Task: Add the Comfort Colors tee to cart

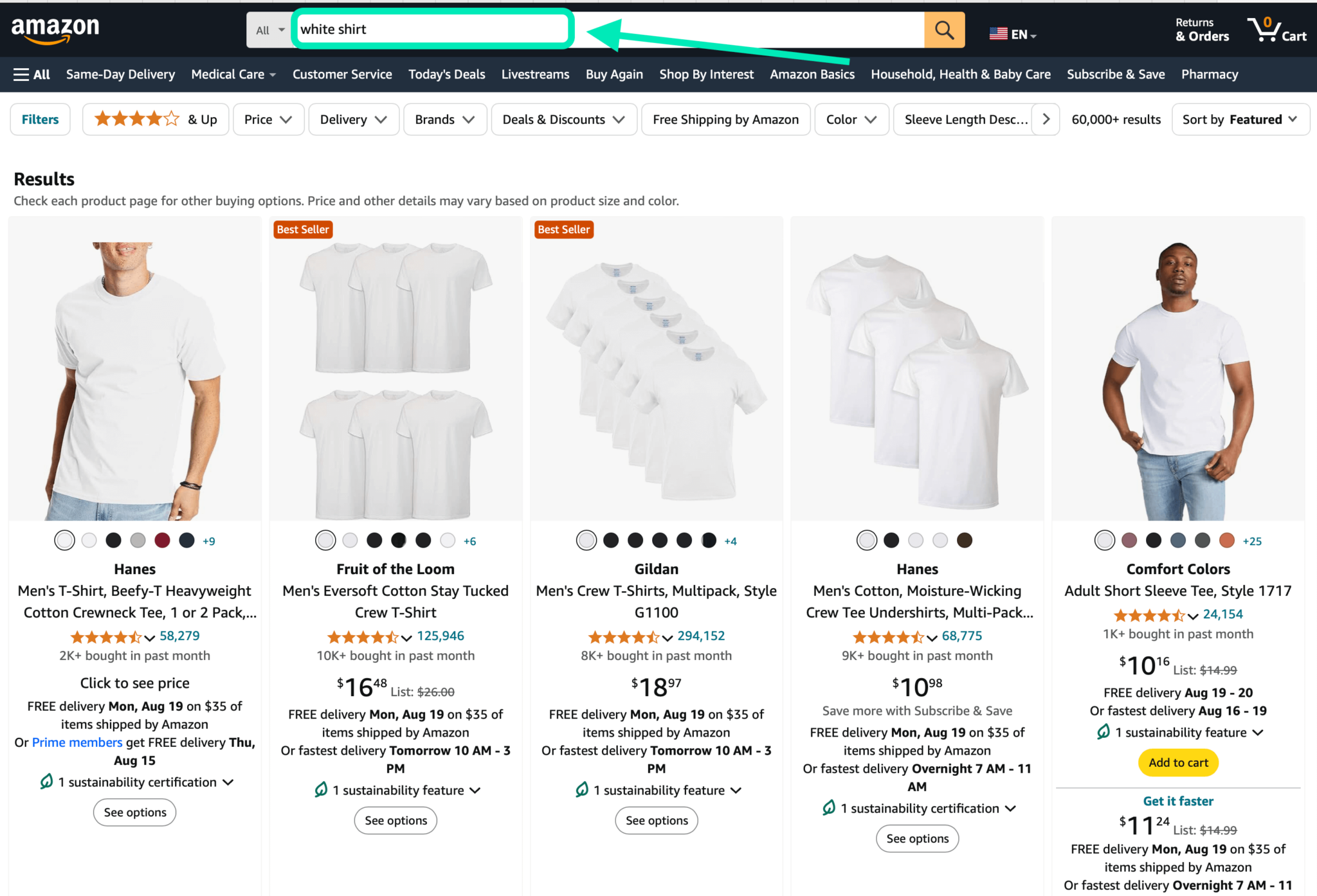Action: click(1177, 762)
